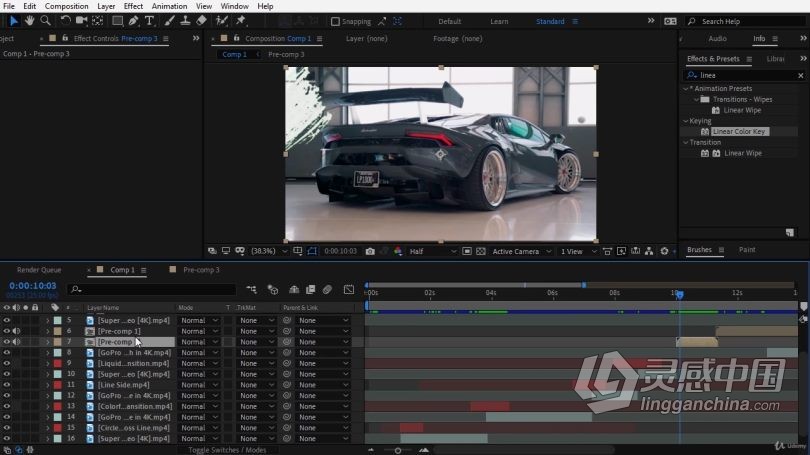Screen dimensions: 810x455
Task: Click the red label swatch of layer 9
Action: click(x=57, y=364)
